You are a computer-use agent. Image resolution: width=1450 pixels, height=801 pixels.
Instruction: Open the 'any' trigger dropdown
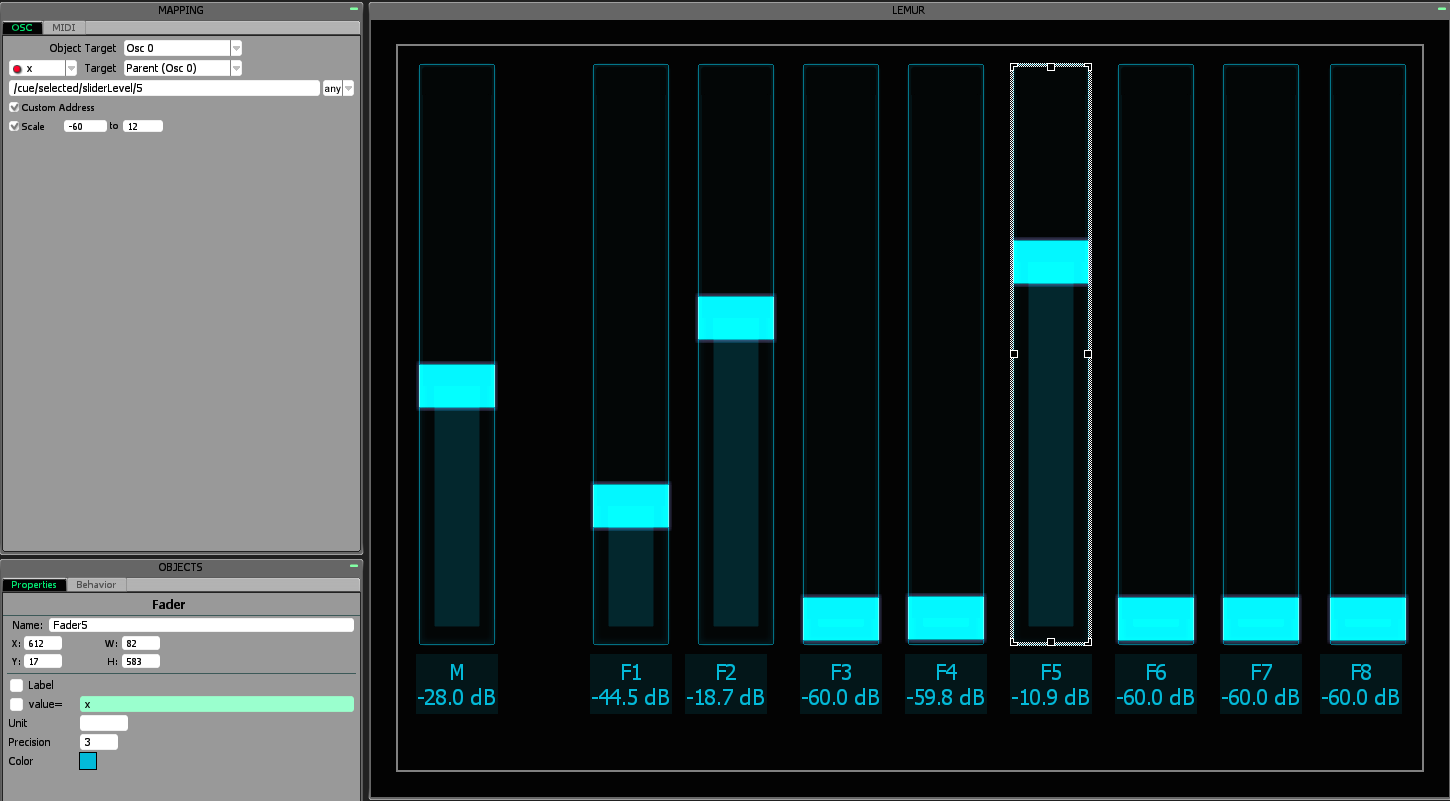pyautogui.click(x=348, y=88)
